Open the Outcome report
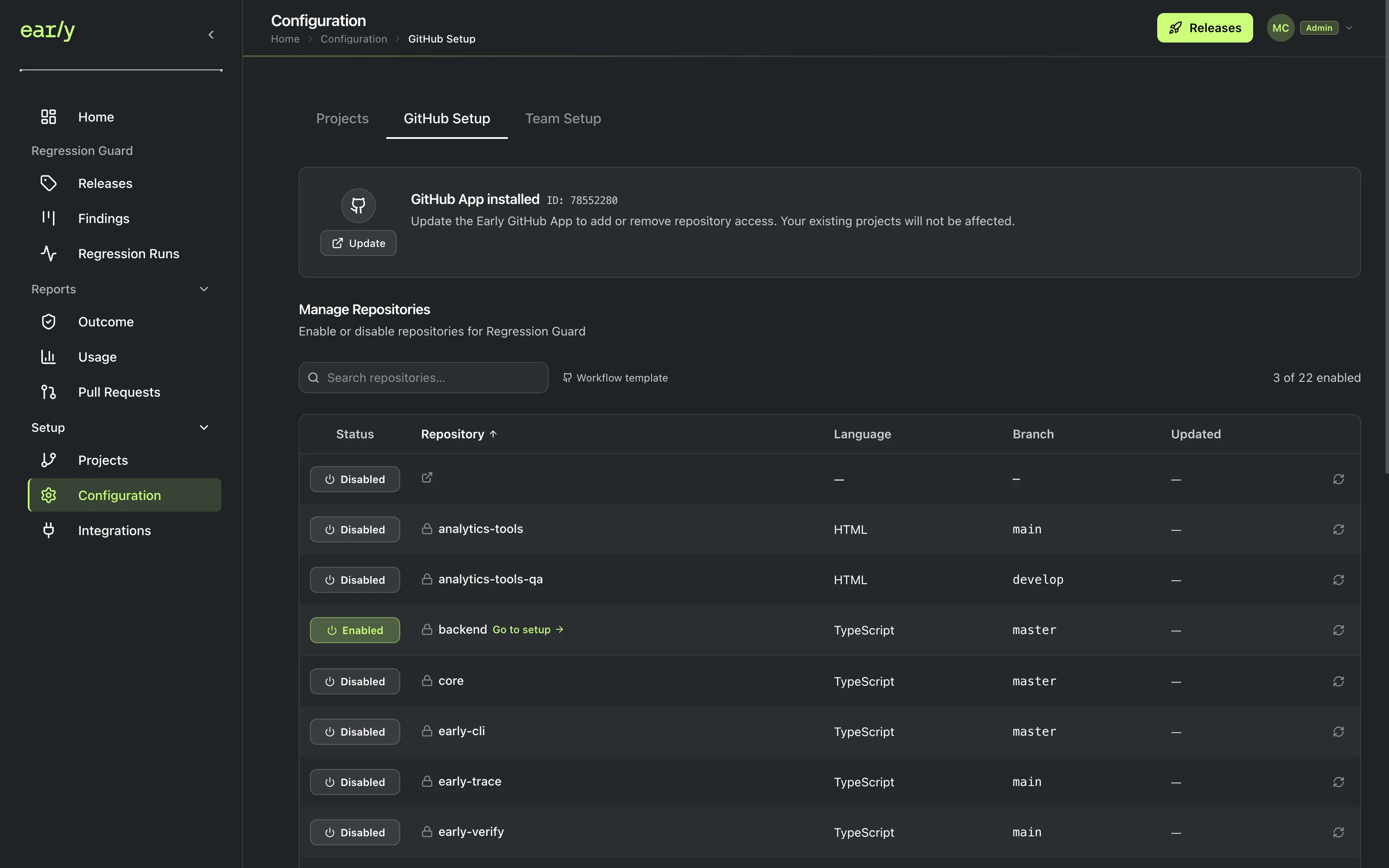The height and width of the screenshot is (868, 1389). click(125, 322)
